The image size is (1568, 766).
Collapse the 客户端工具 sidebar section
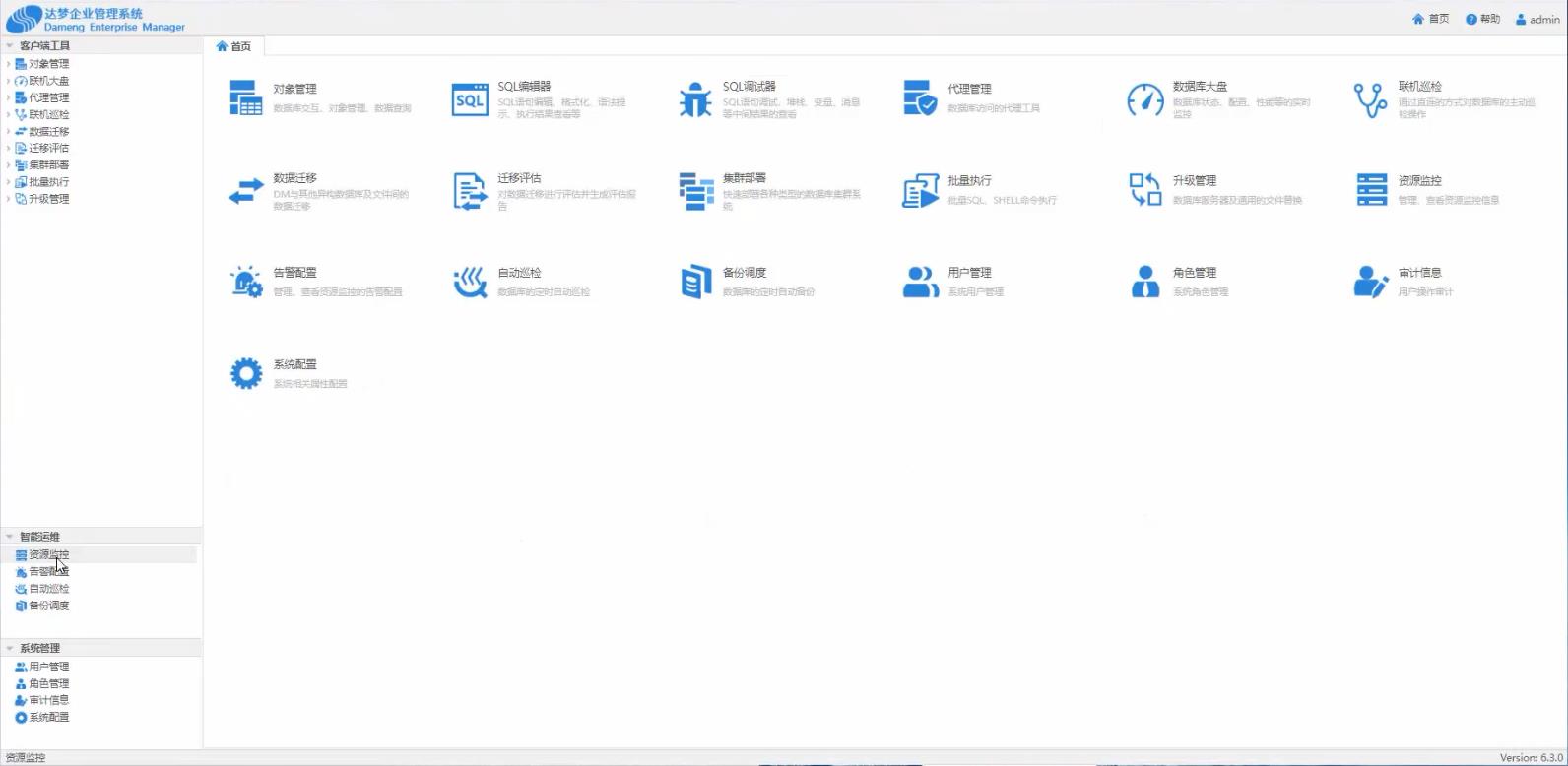point(10,45)
